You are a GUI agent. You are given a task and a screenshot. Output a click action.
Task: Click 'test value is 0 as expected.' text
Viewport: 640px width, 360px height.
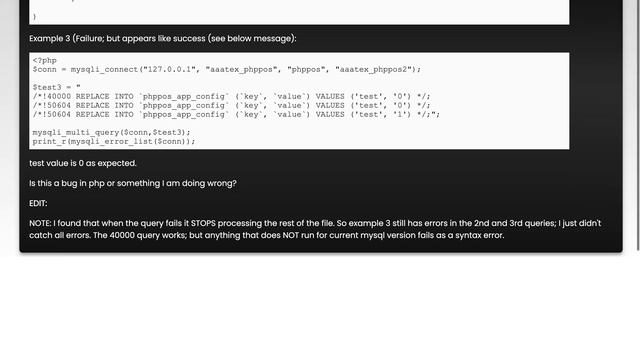pos(83,163)
